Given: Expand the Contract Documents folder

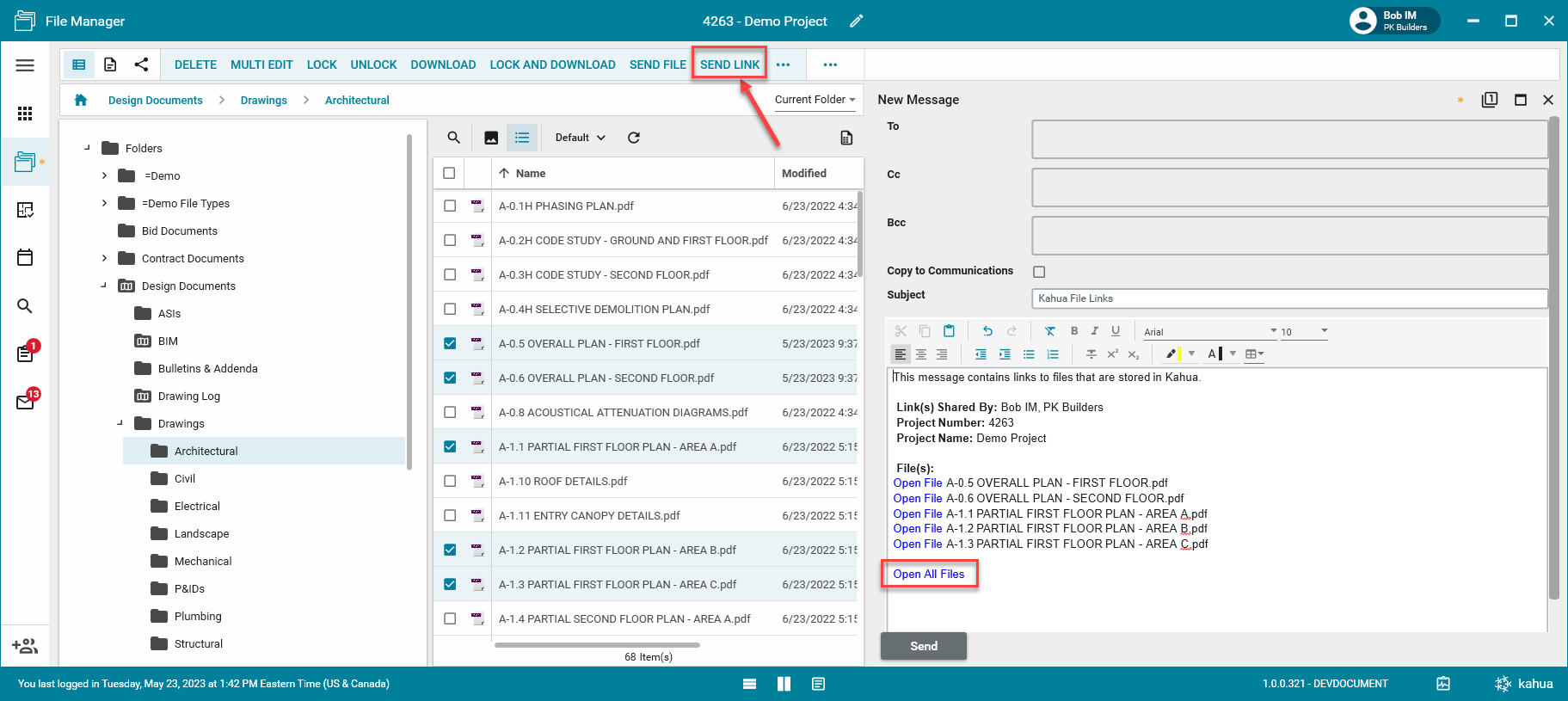Looking at the screenshot, I should pyautogui.click(x=105, y=258).
